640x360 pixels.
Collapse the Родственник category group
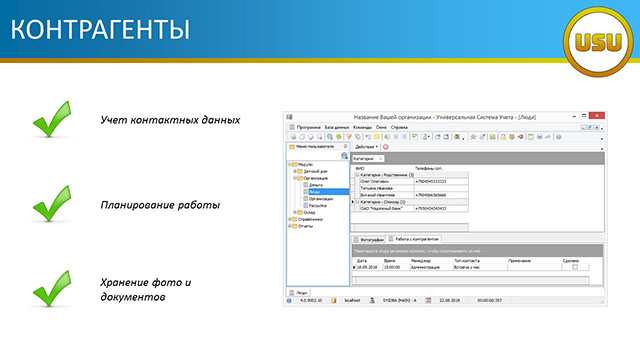(357, 175)
